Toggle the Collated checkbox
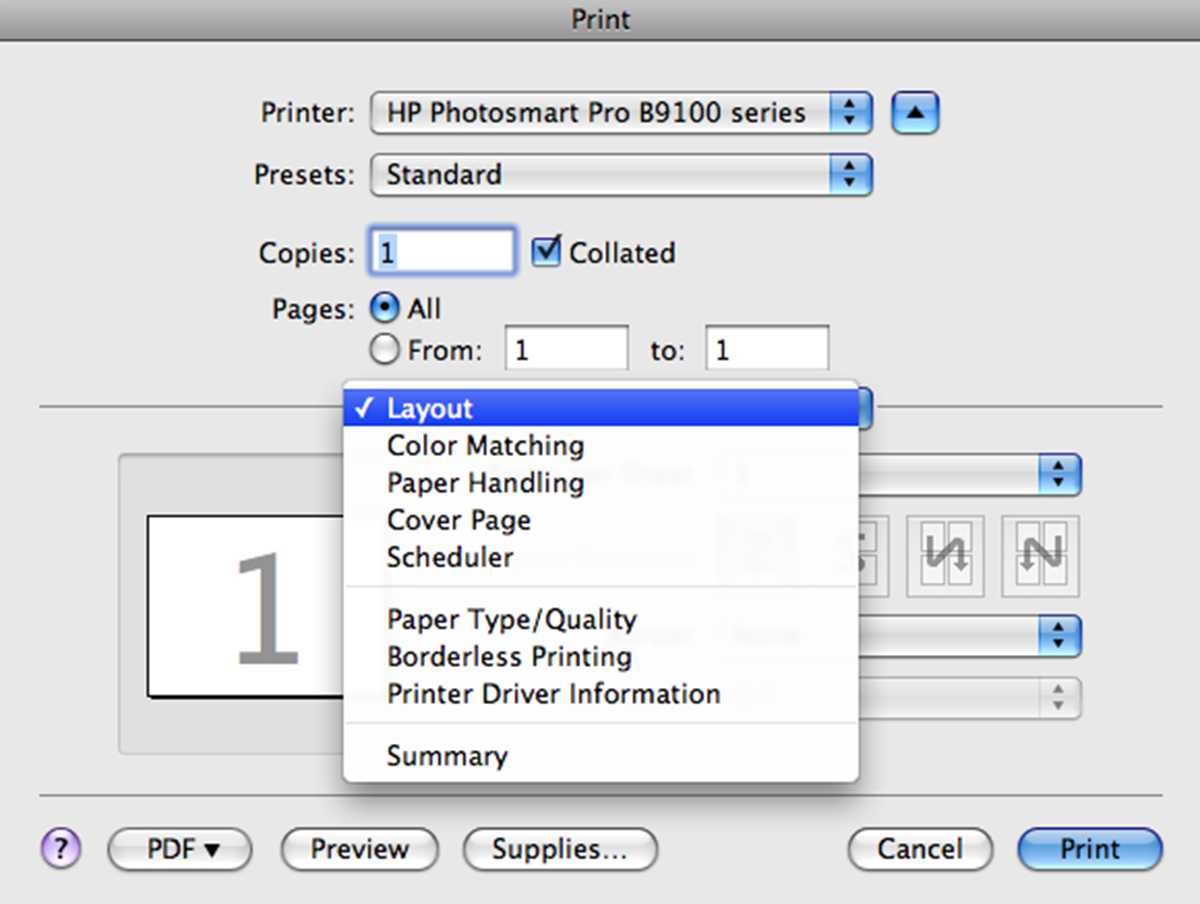1200x904 pixels. pos(546,251)
